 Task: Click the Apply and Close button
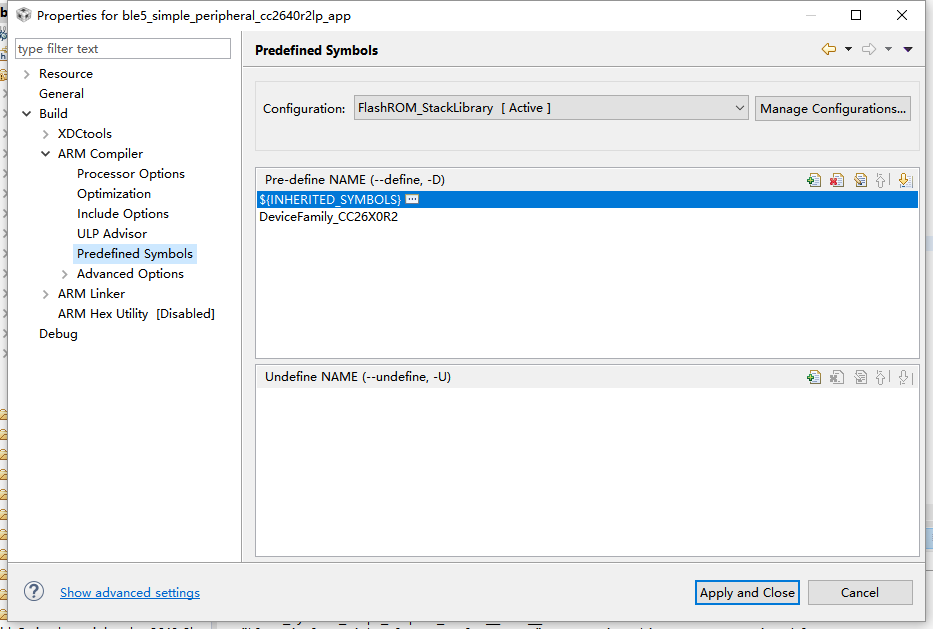point(747,592)
